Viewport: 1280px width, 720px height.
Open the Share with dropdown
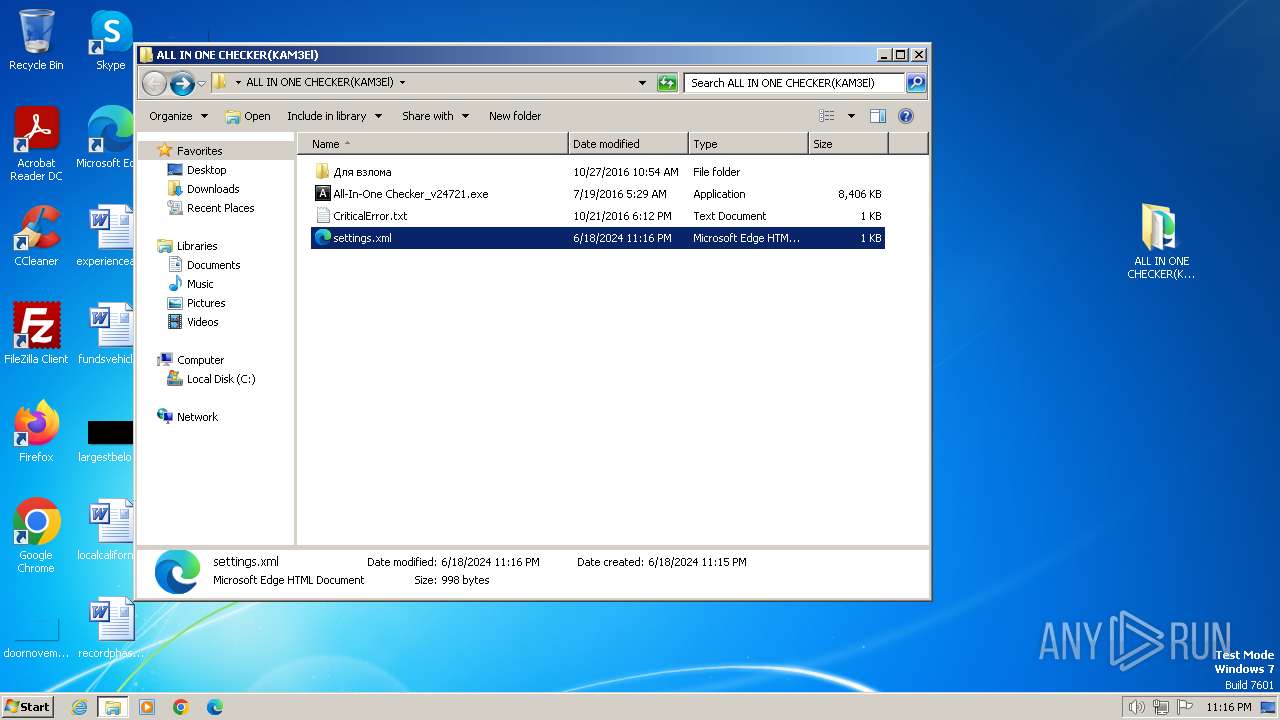435,116
